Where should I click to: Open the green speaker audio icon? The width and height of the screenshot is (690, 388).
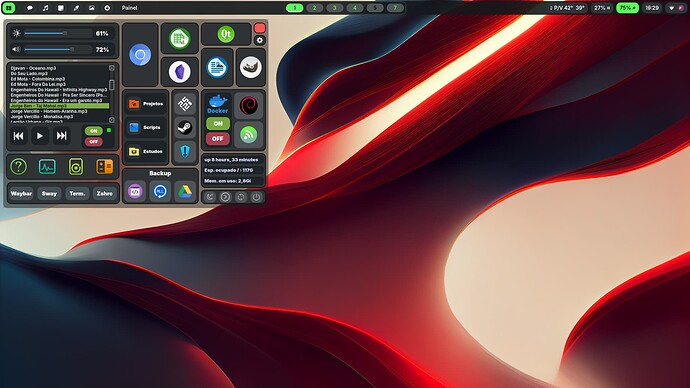76,167
